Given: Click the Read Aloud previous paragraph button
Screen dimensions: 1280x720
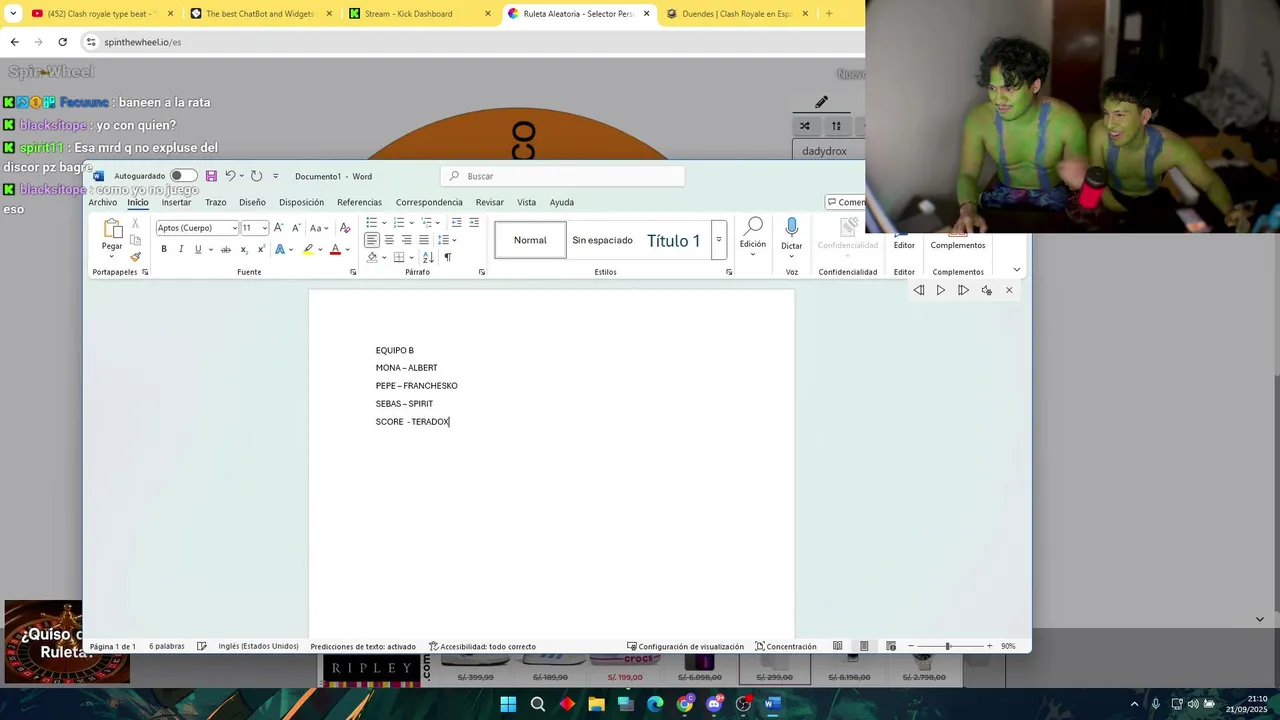Looking at the screenshot, I should click(x=918, y=290).
